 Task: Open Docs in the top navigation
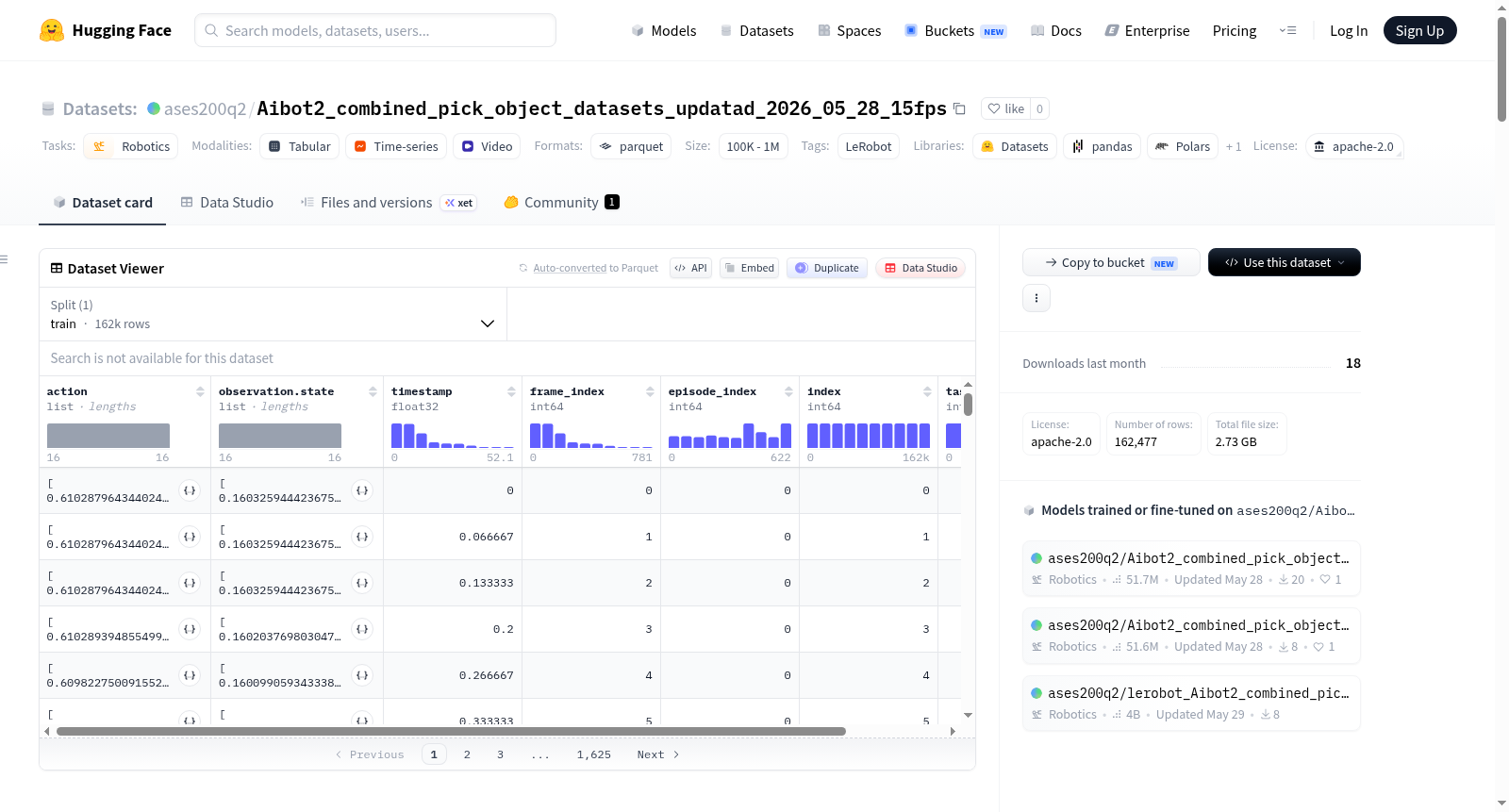[1056, 31]
